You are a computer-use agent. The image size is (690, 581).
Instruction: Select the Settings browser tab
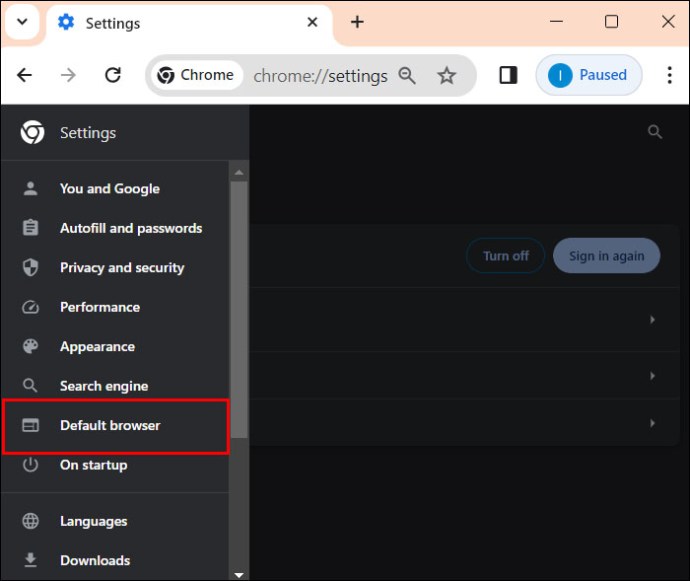189,23
